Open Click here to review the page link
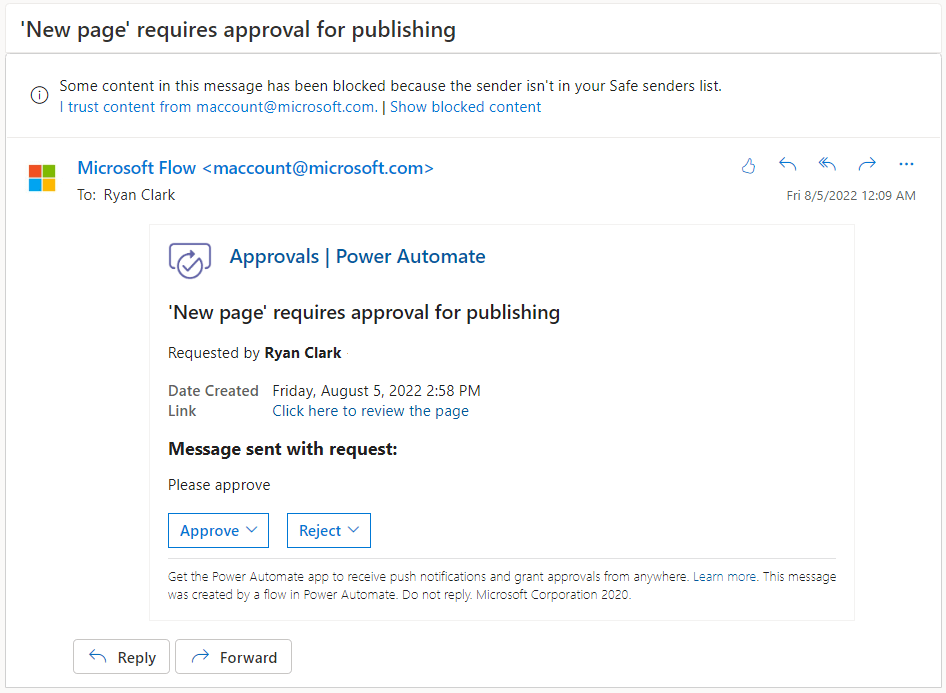 370,411
